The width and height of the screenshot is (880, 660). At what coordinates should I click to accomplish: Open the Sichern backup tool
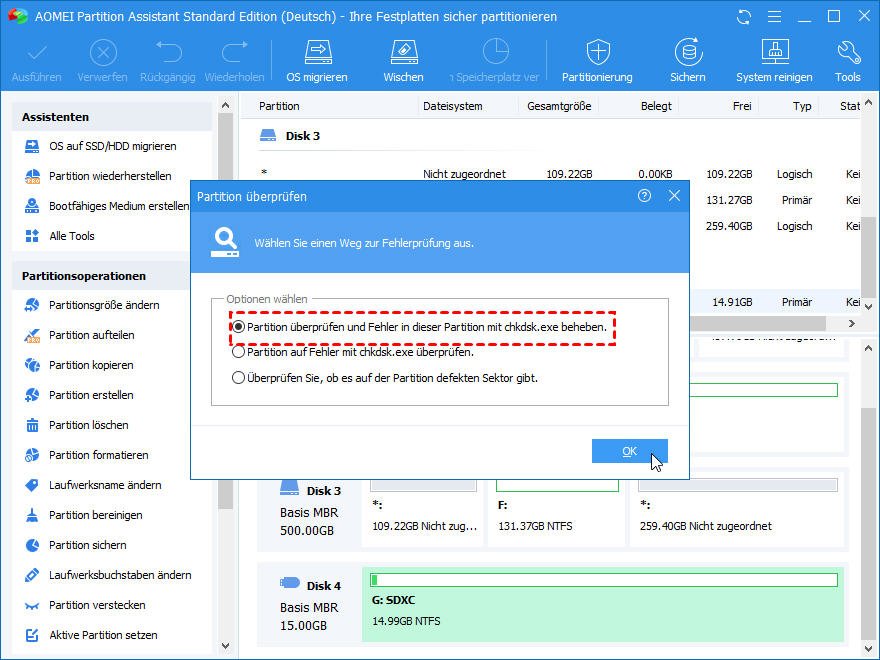688,60
